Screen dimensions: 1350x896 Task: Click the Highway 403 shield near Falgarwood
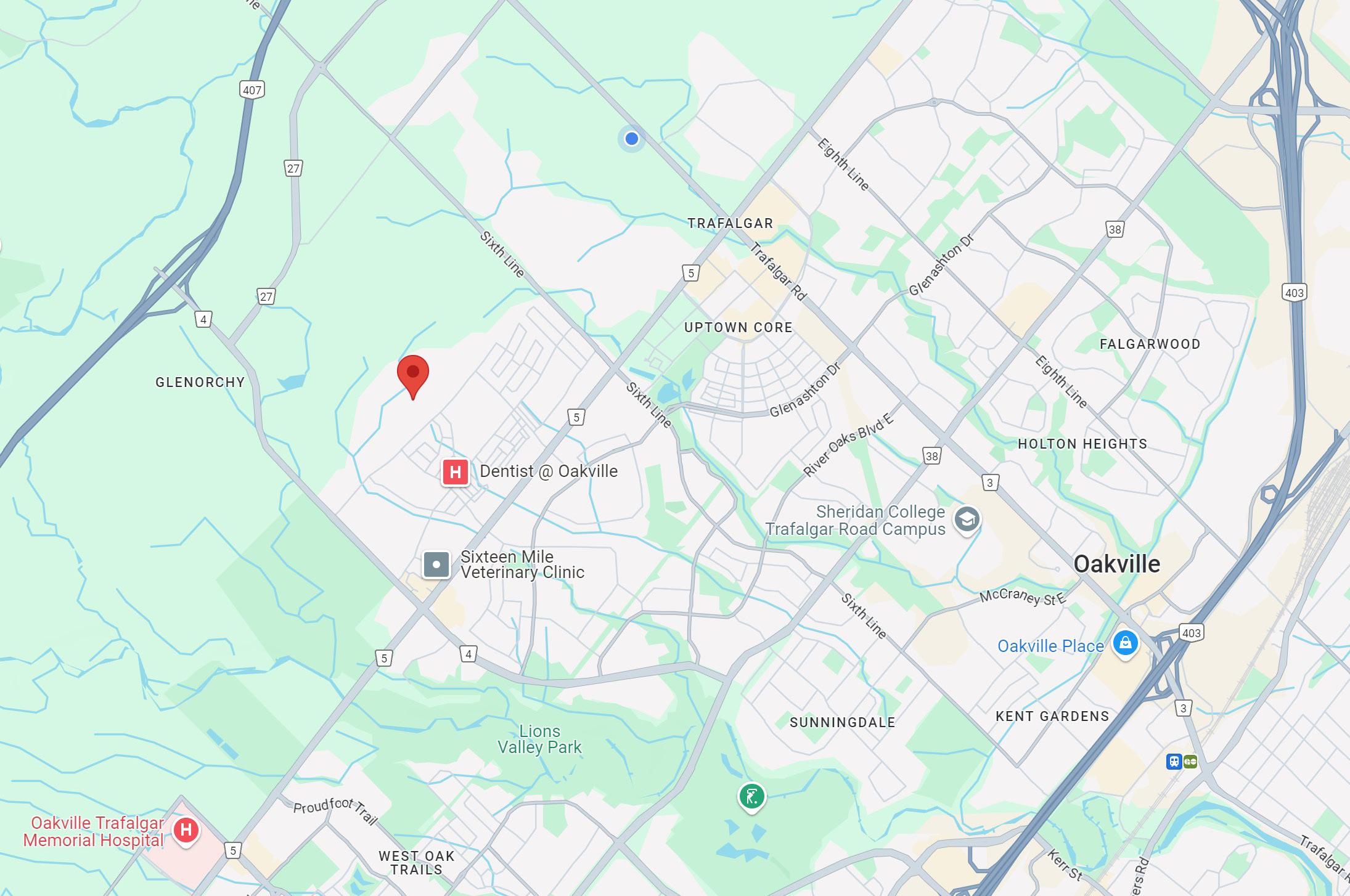click(1294, 292)
